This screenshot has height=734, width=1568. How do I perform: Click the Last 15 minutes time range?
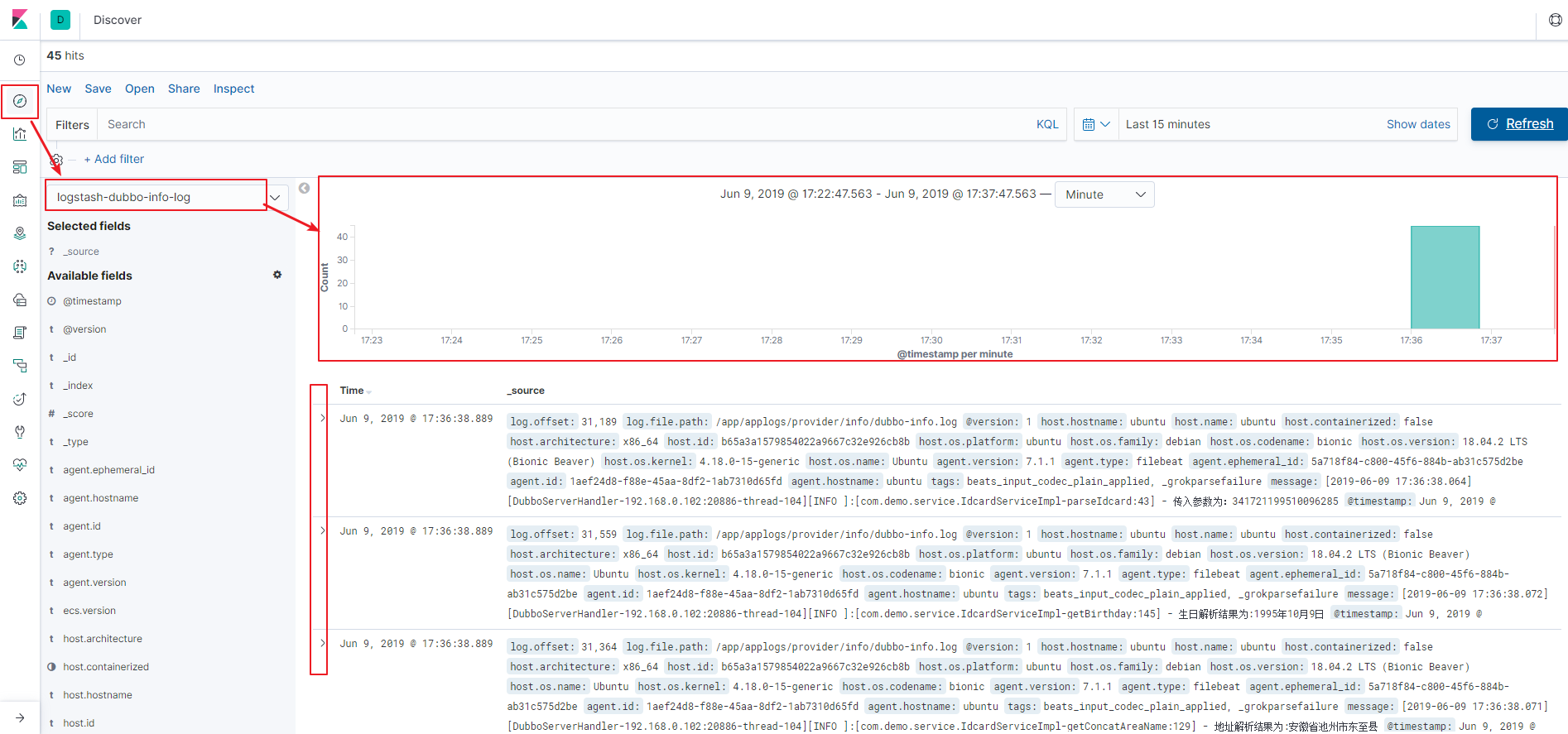1168,124
